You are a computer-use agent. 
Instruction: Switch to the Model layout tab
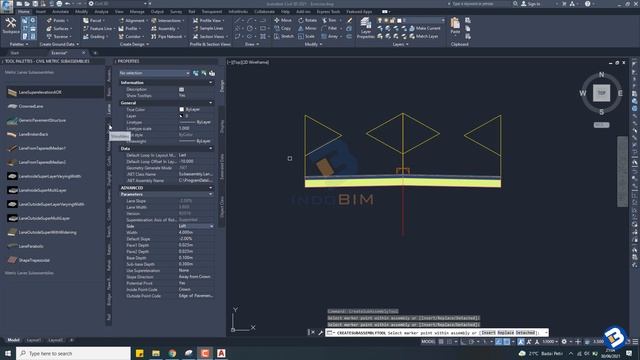[x=13, y=340]
